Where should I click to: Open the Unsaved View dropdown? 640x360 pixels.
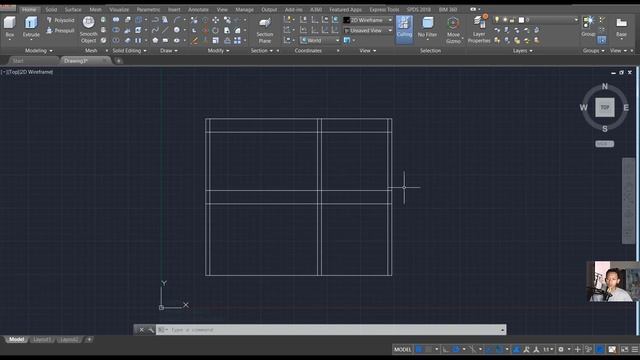click(368, 30)
